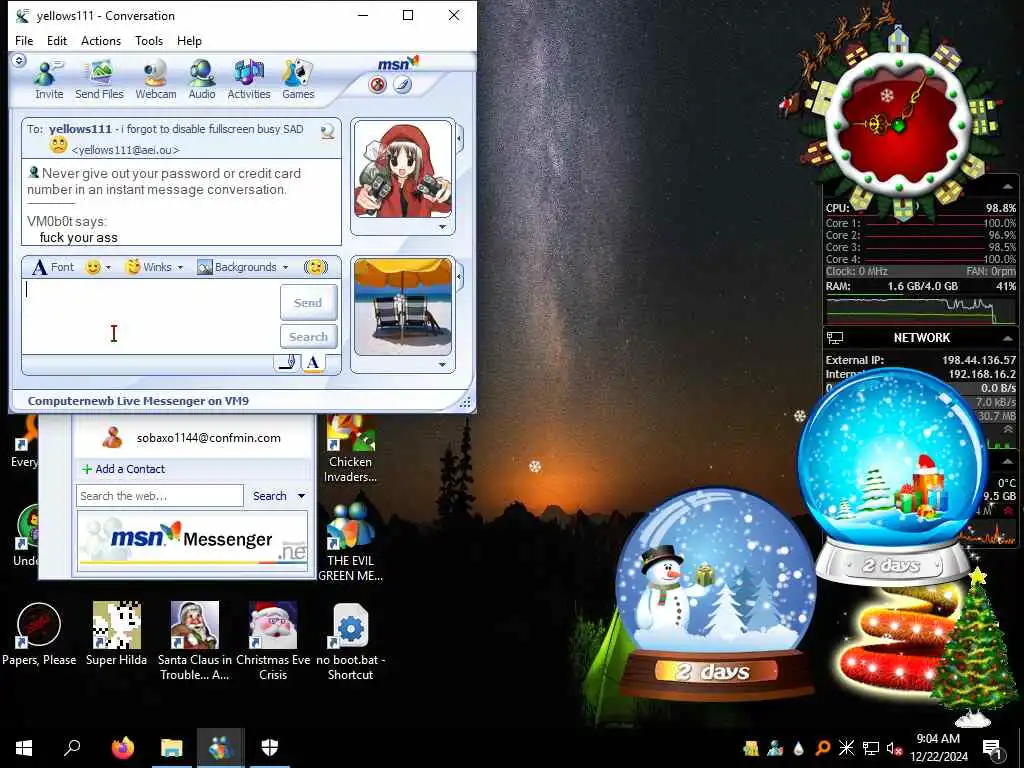
Task: Click the smiley emoticon icon
Action: point(93,267)
